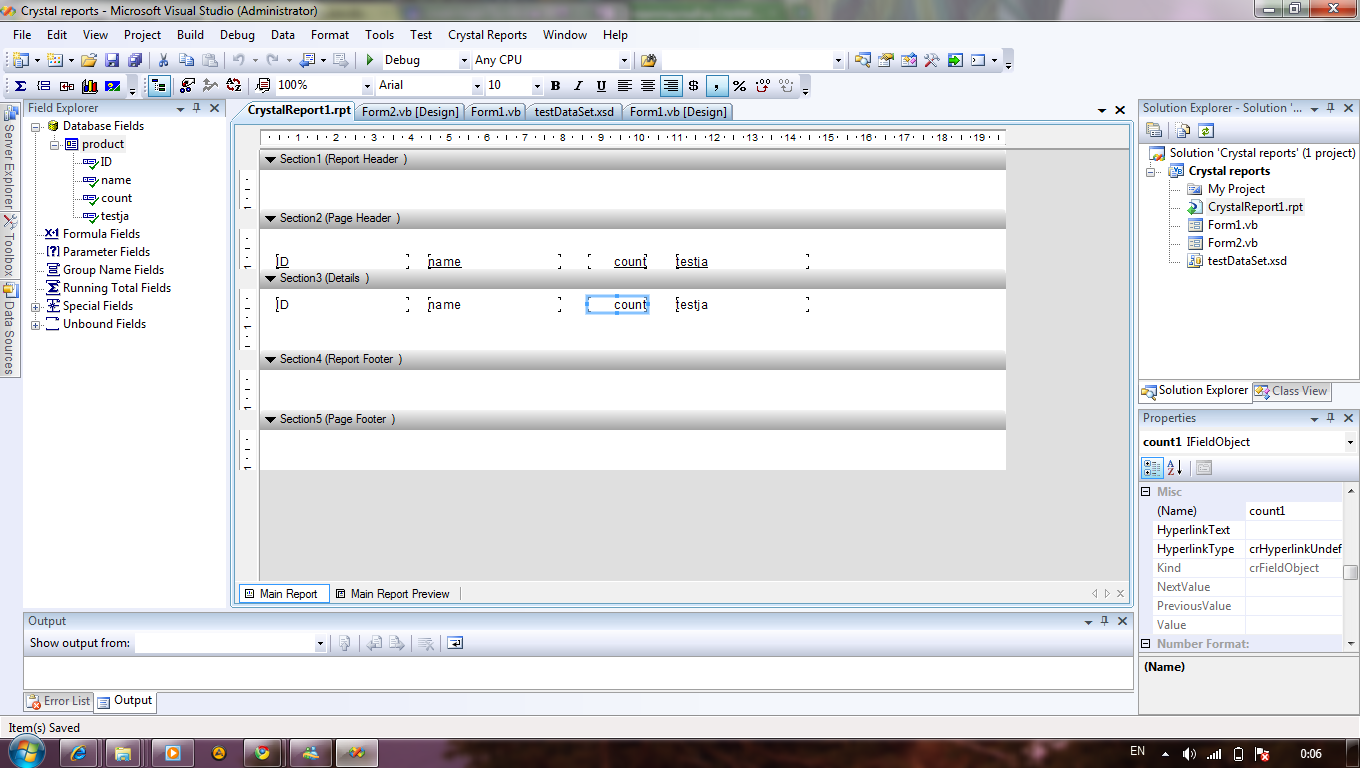Open the Debug configuration dropdown
Screen dimensions: 1360x768
[x=464, y=60]
